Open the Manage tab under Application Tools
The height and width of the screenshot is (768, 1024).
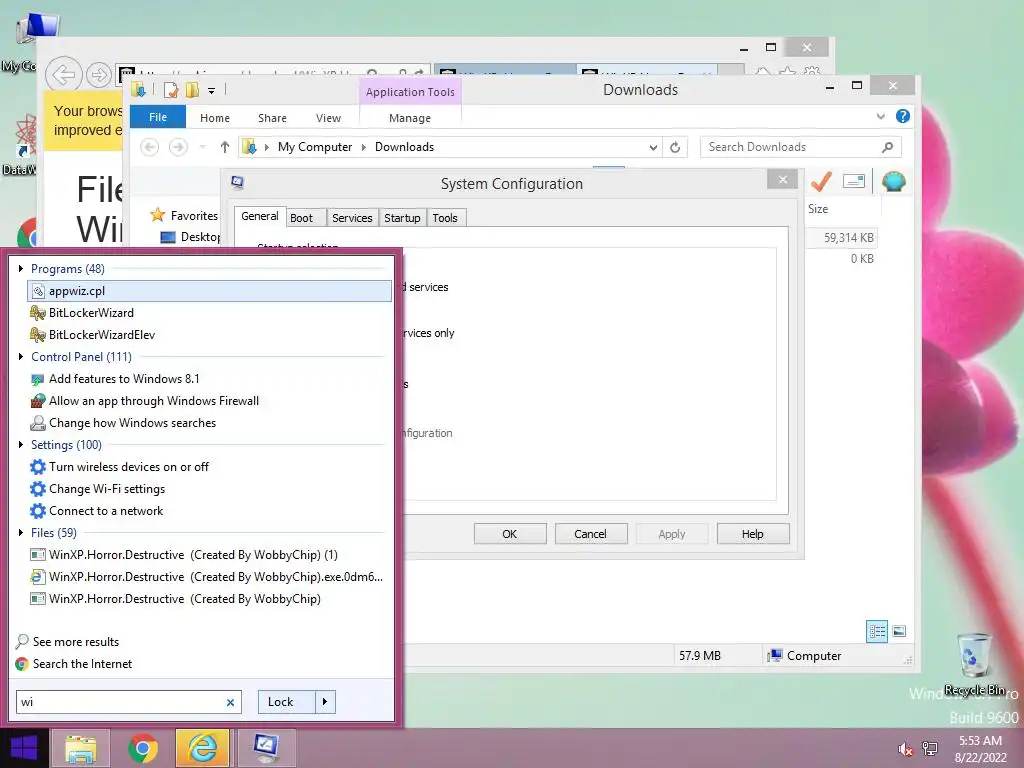410,118
